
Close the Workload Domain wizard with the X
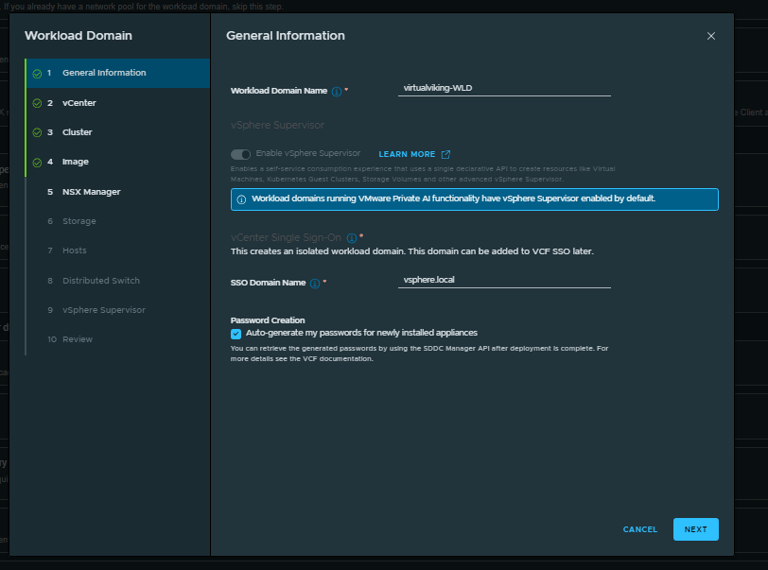click(711, 36)
